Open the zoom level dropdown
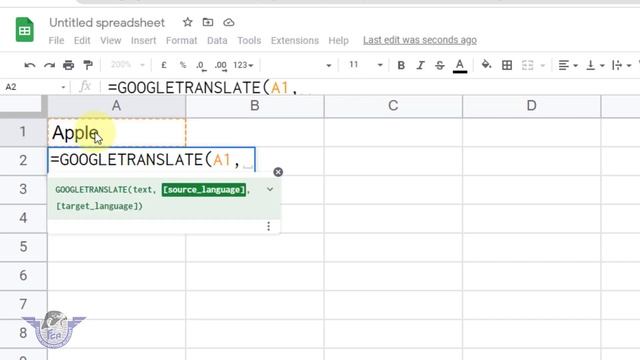The height and width of the screenshot is (360, 640). (x=128, y=65)
